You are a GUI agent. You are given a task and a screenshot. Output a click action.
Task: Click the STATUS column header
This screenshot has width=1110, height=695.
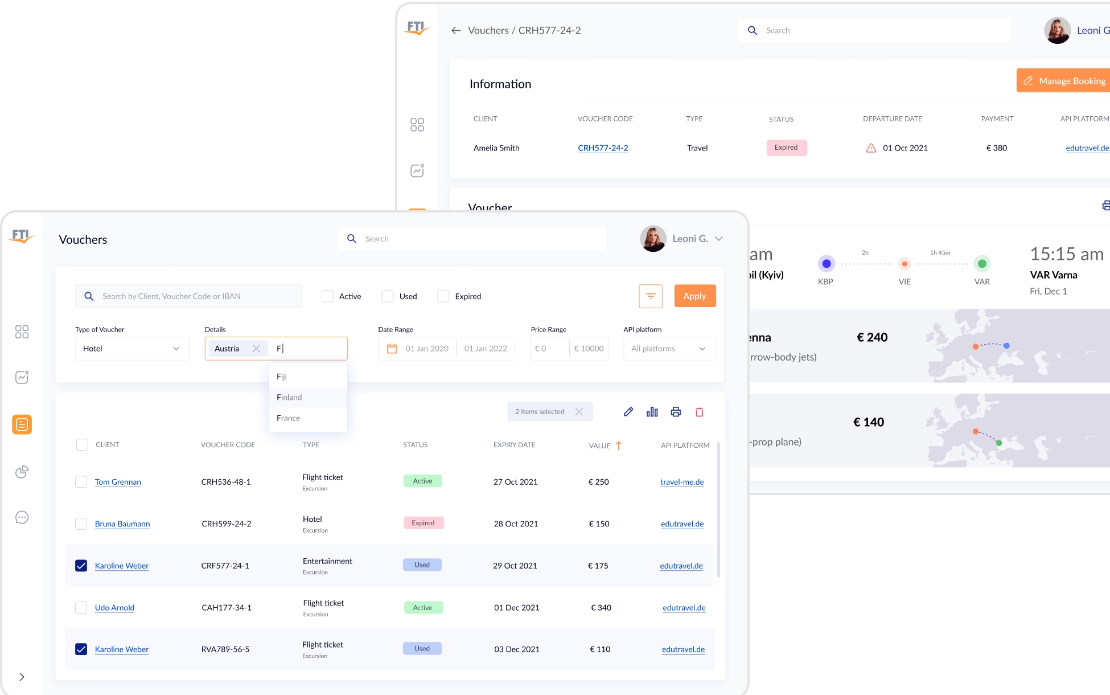[416, 444]
